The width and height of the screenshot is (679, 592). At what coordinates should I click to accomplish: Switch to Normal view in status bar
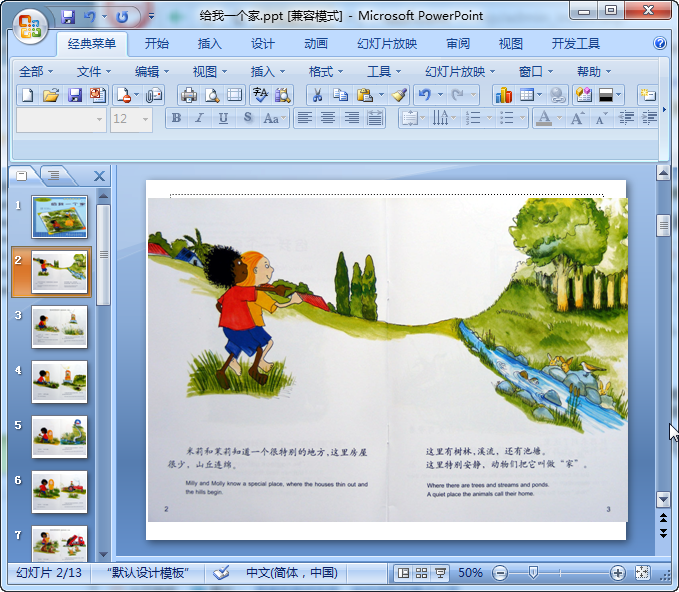[x=403, y=573]
